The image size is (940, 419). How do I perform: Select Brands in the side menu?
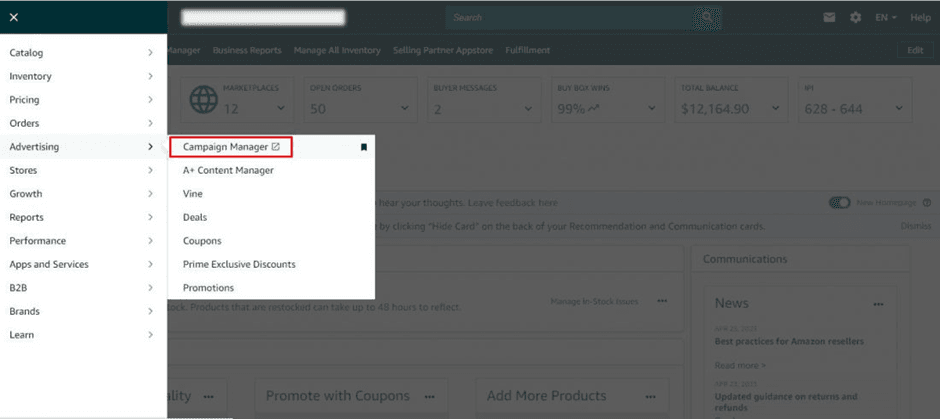click(x=83, y=311)
